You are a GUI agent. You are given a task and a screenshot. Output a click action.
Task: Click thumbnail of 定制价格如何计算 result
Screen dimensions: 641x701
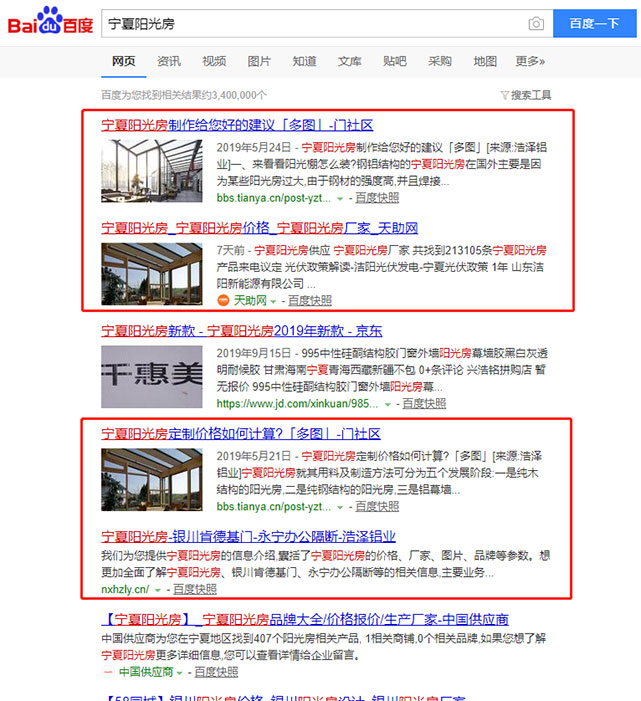click(x=152, y=480)
